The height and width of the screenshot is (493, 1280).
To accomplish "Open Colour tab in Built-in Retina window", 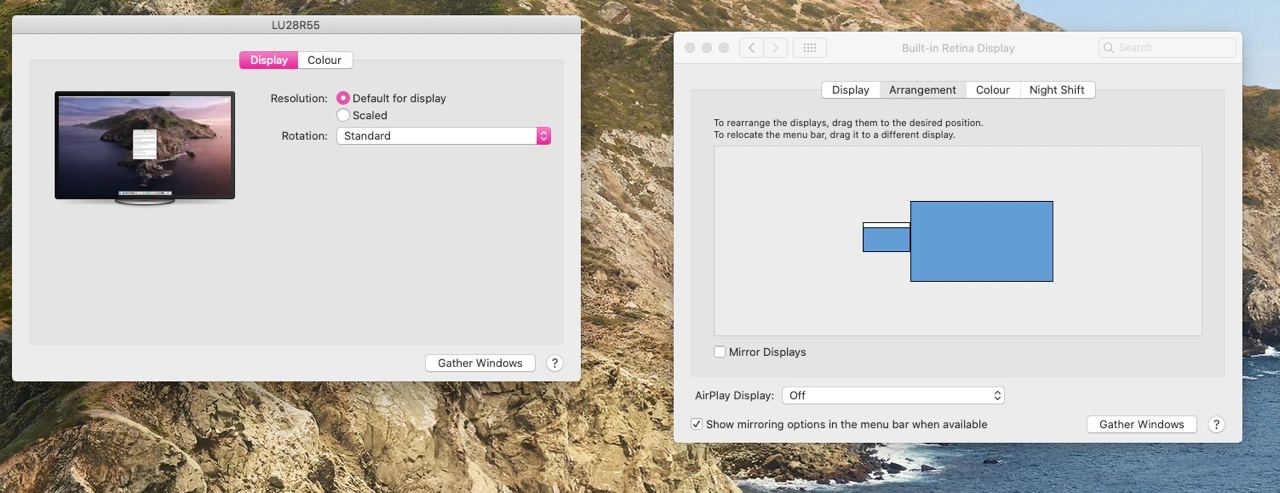I will point(993,90).
